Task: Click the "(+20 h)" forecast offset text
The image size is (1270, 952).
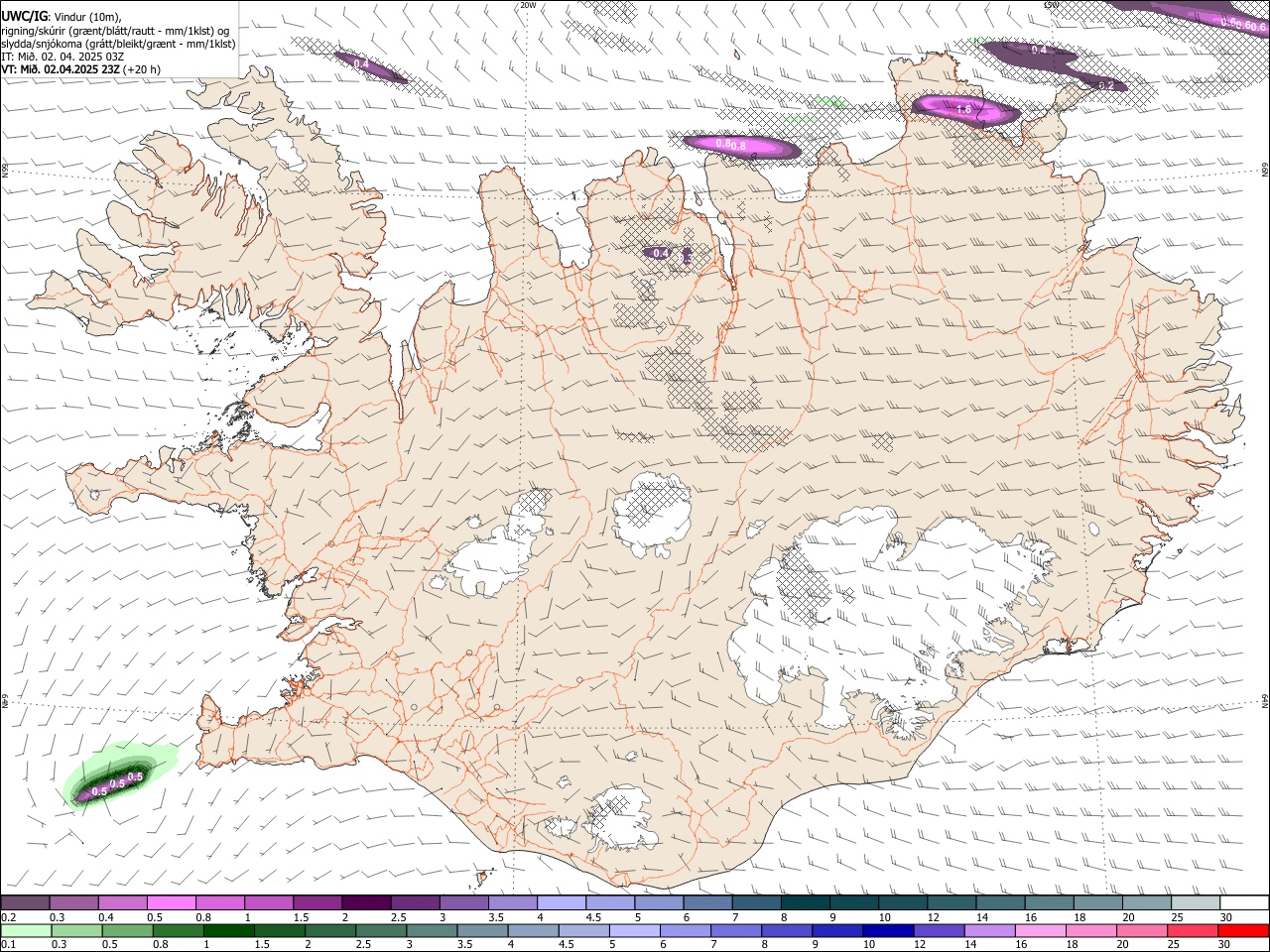Action: (142, 69)
